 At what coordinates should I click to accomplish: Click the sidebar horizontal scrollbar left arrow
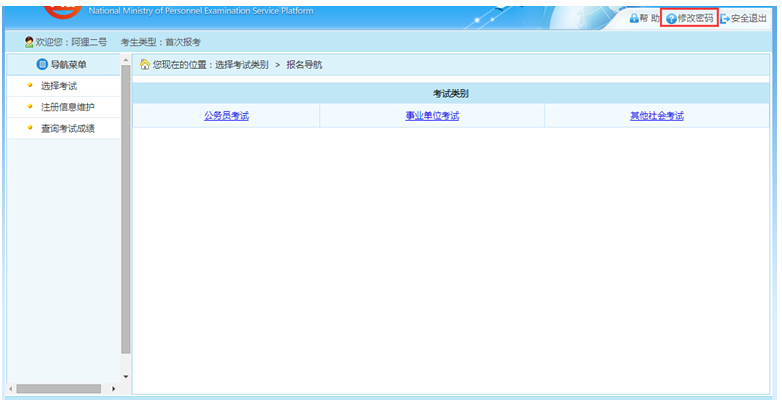point(11,388)
